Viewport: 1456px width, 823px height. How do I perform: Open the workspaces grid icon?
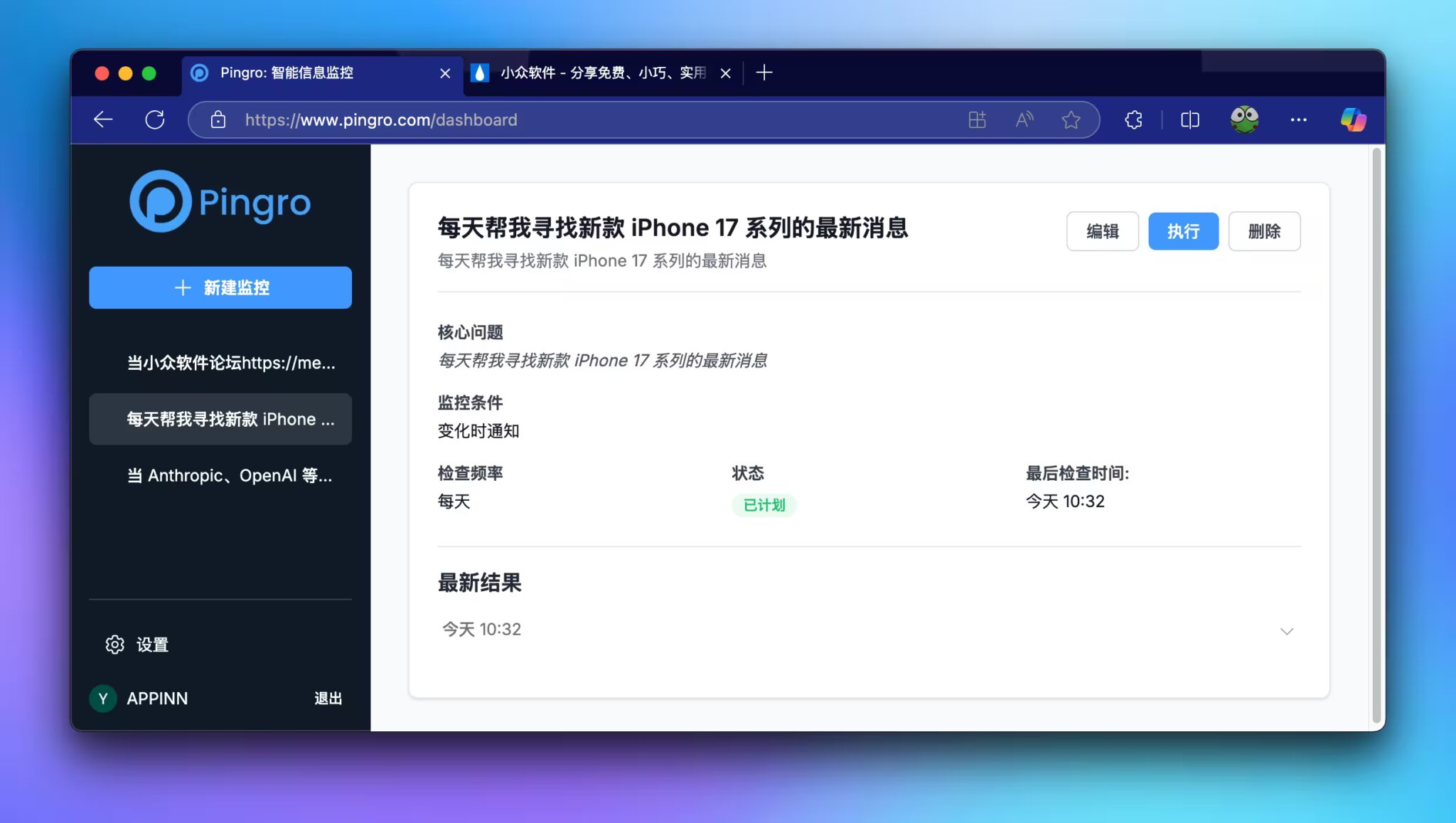tap(977, 119)
